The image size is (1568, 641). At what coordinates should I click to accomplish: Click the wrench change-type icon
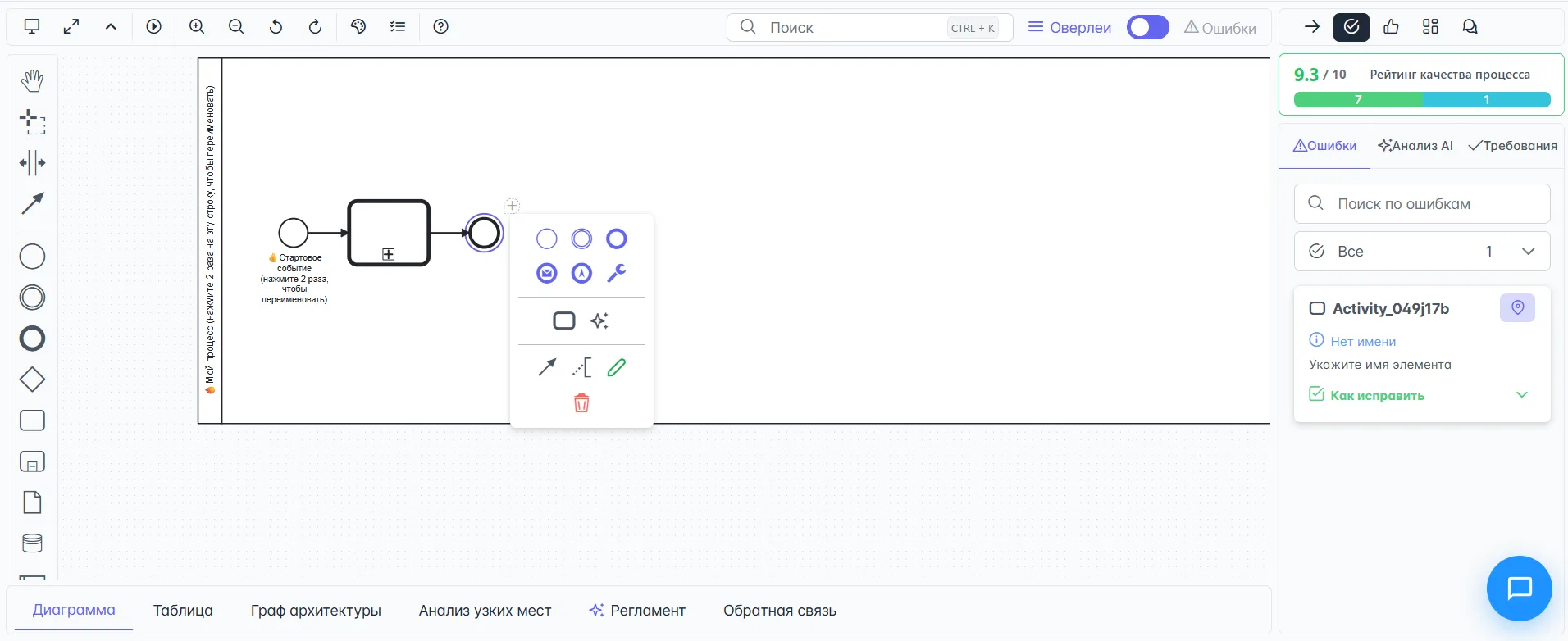(x=616, y=273)
